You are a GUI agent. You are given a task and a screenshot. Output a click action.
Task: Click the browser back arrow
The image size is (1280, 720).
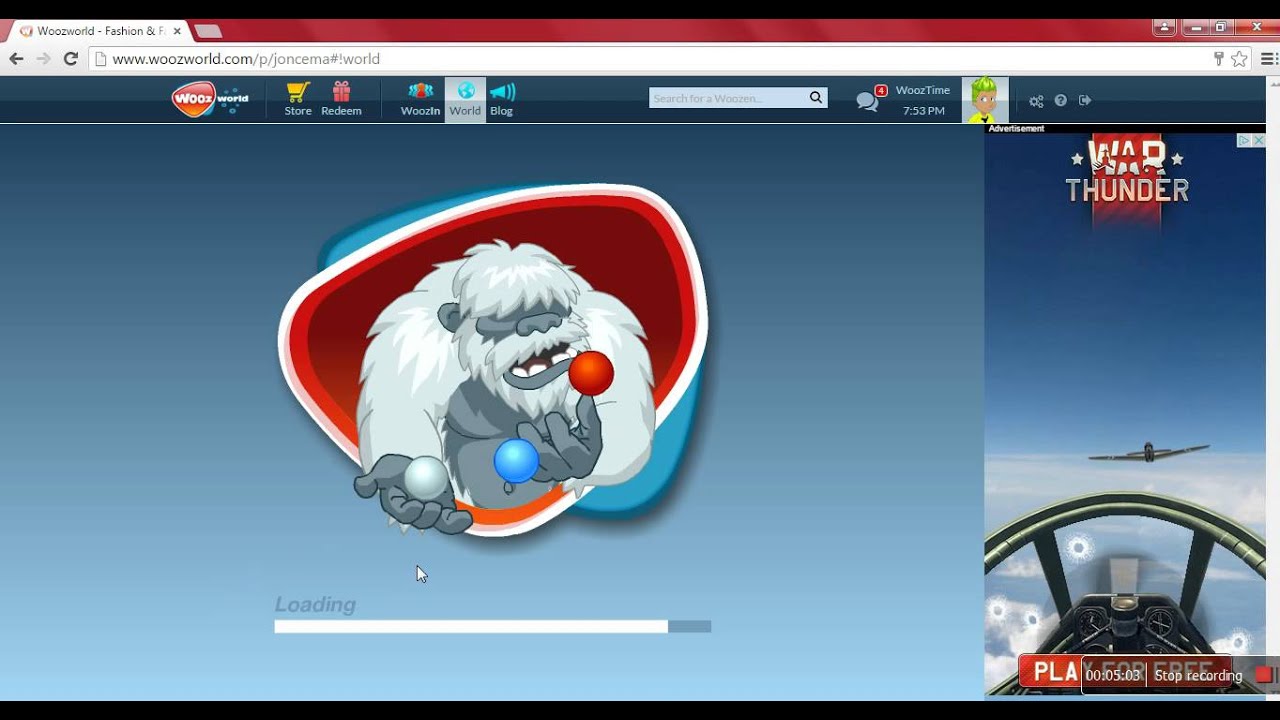(16, 59)
